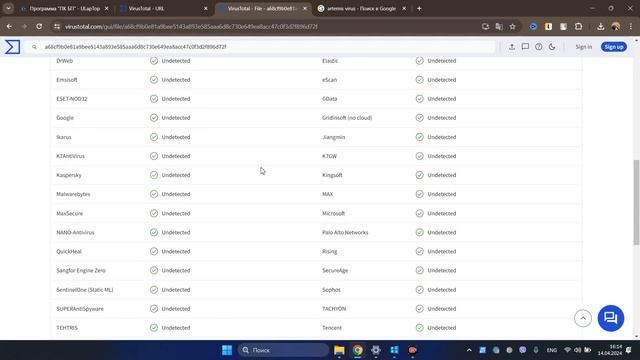Click the virustotal.com address bar URL
This screenshot has height=360, width=640.
[191, 27]
